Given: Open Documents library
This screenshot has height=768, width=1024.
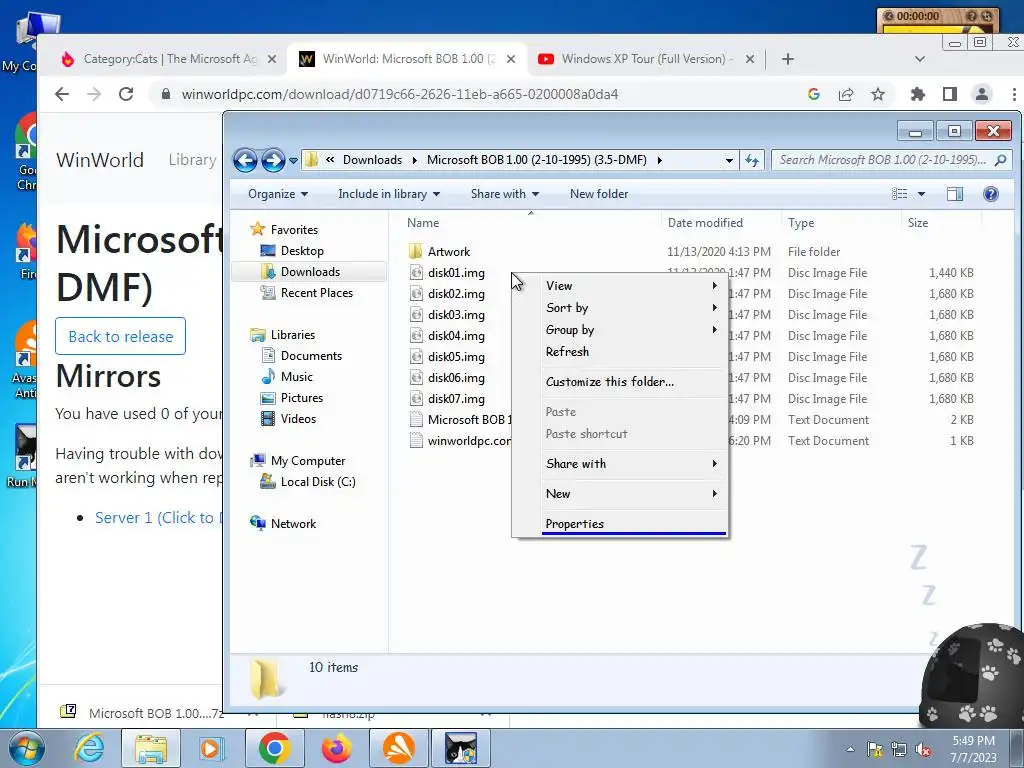Looking at the screenshot, I should coord(302,356).
